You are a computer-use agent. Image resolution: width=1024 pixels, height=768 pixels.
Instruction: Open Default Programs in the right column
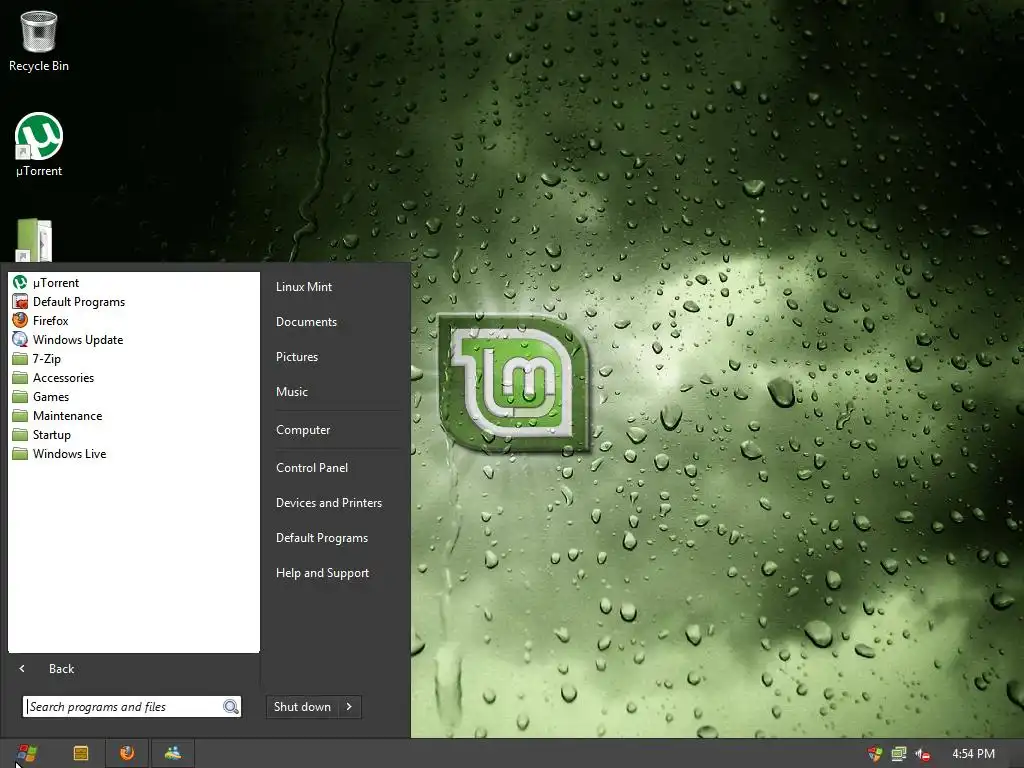click(x=321, y=538)
